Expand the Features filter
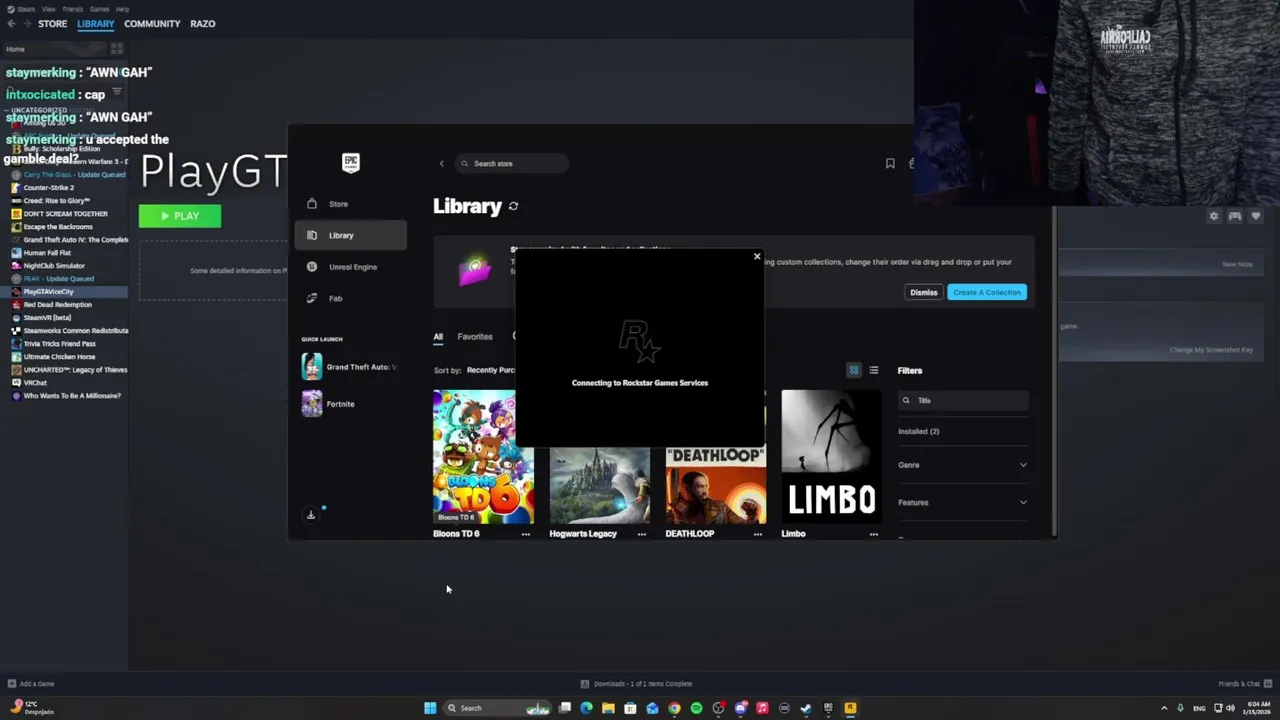Screen dimensions: 1280x720 pos(963,502)
